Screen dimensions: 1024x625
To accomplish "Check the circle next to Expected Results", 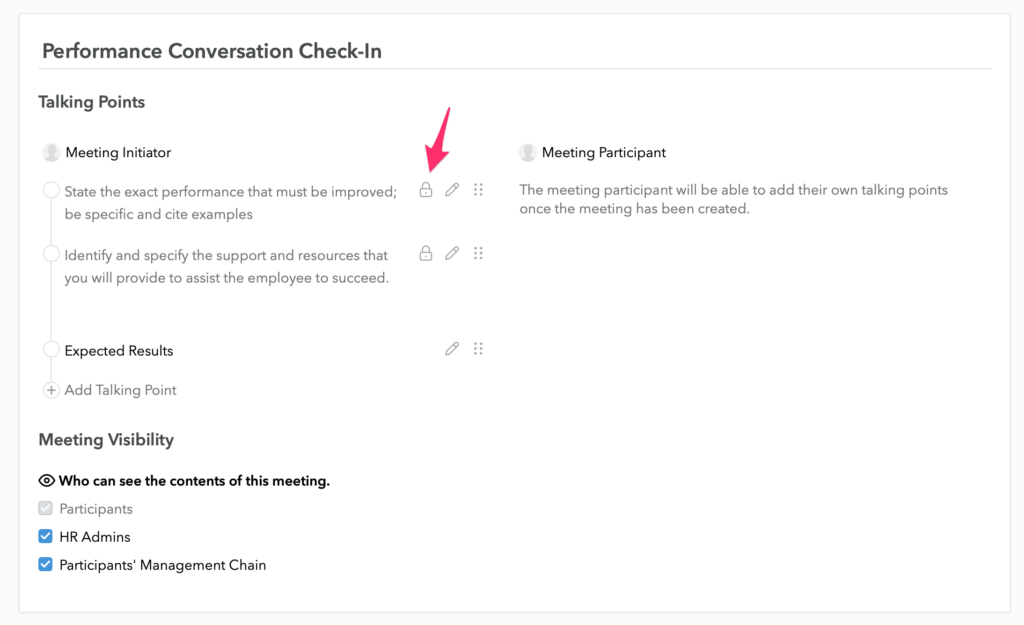I will pos(51,349).
